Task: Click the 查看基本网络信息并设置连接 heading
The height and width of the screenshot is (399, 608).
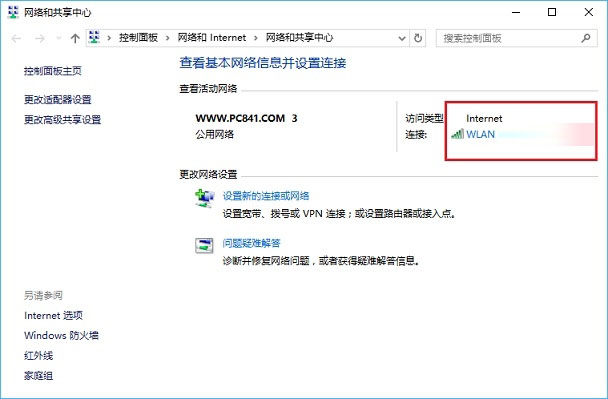Action: tap(263, 63)
